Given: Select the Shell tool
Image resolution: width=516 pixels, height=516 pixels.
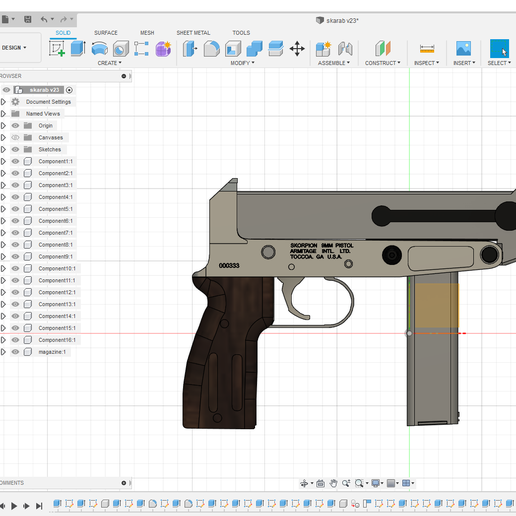Looking at the screenshot, I should (233, 49).
